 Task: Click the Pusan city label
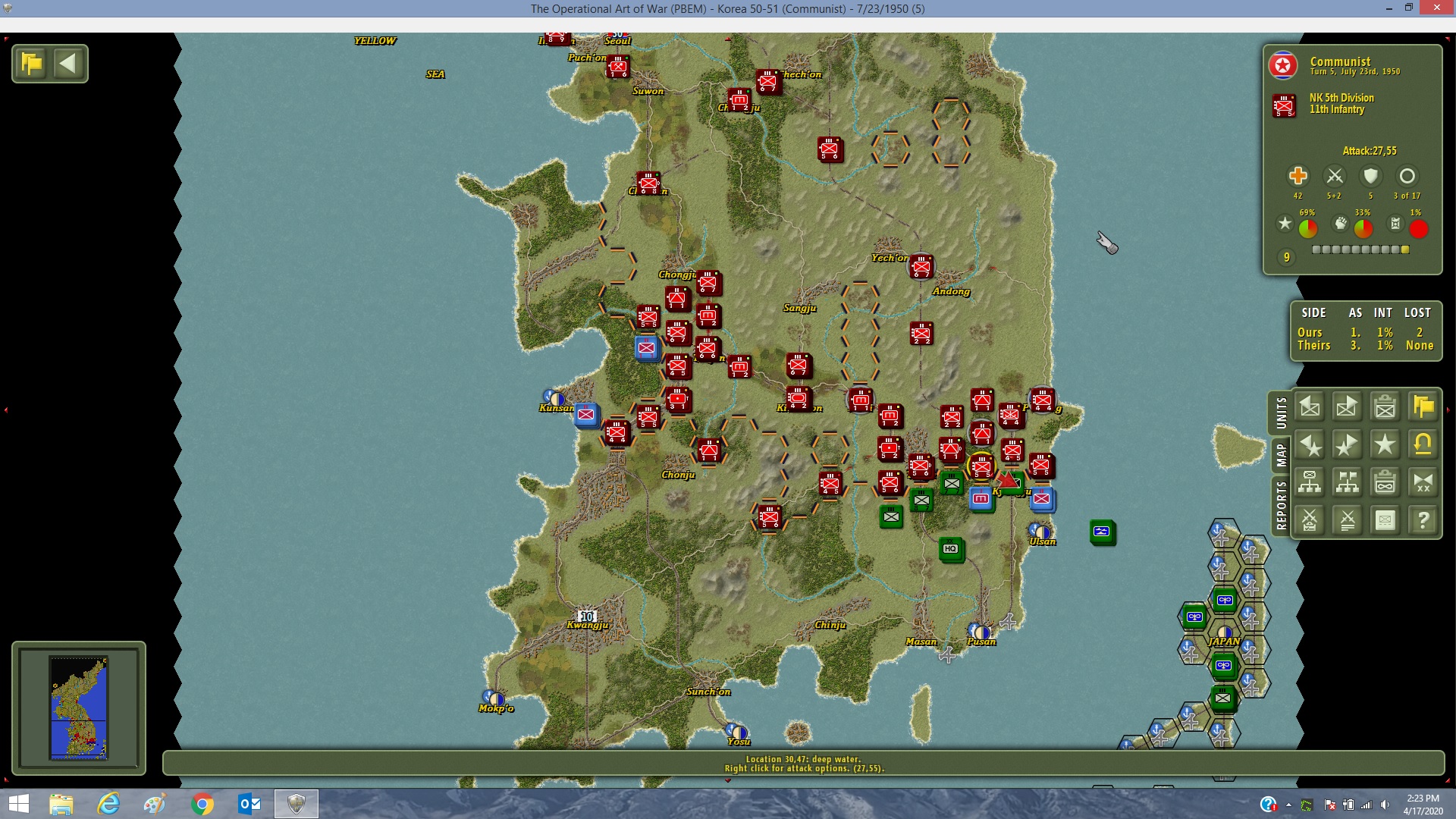pyautogui.click(x=981, y=642)
